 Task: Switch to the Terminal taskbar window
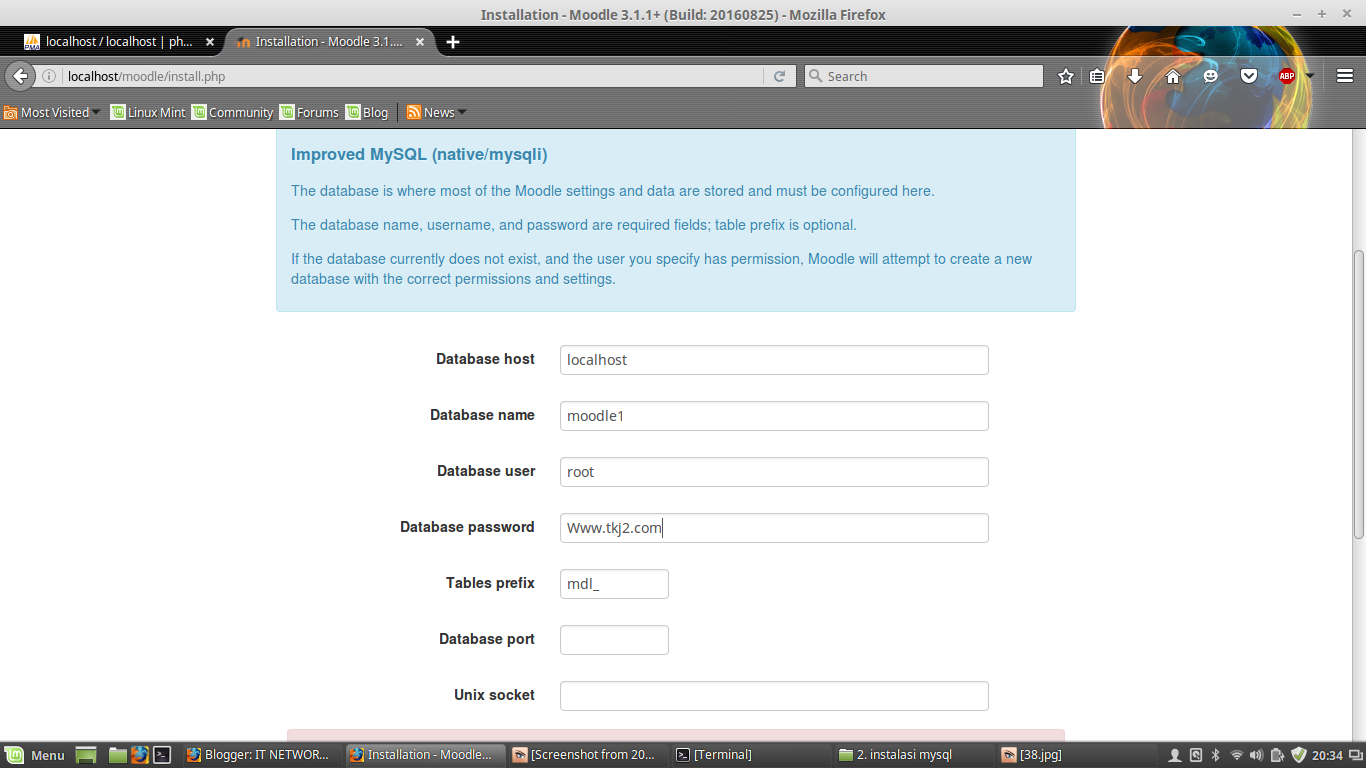point(750,755)
